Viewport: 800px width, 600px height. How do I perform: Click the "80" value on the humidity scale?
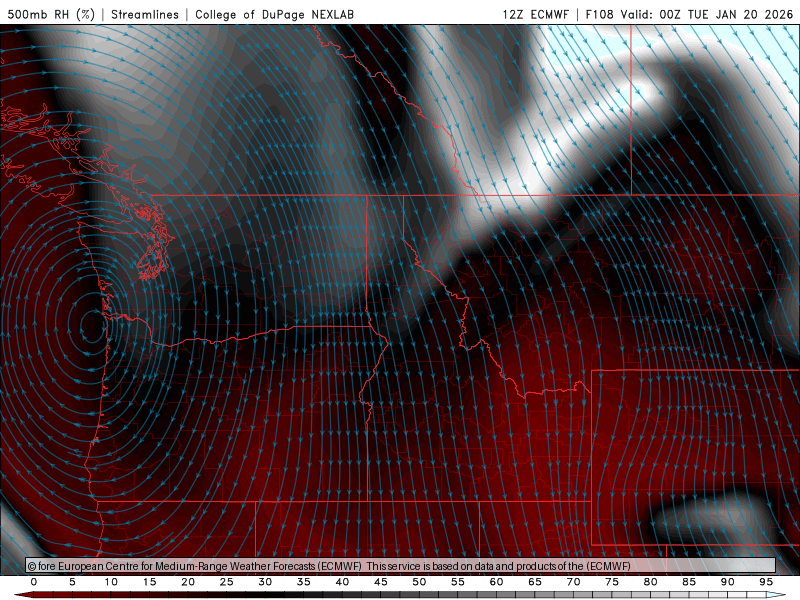tap(651, 582)
